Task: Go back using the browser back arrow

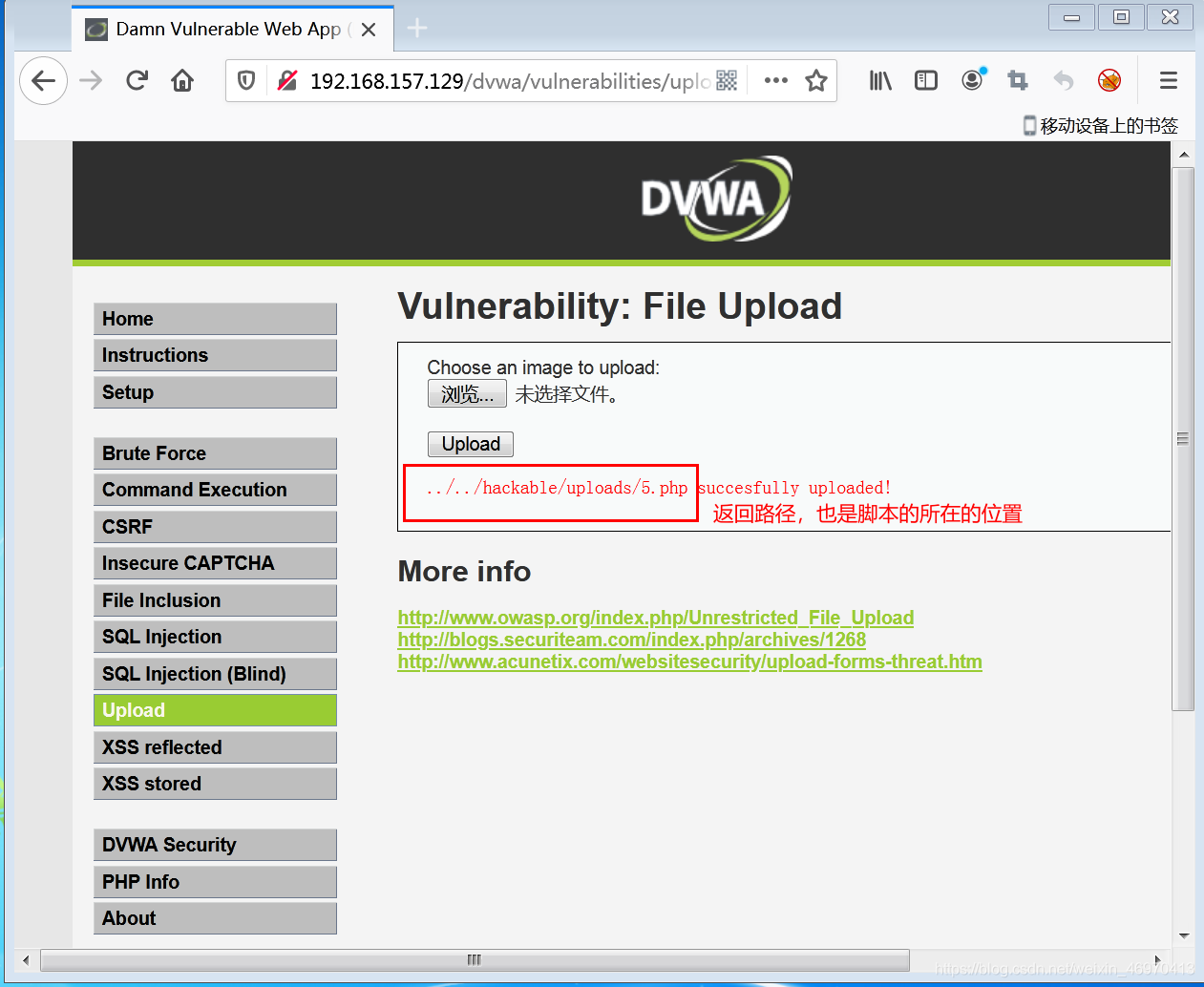Action: pyautogui.click(x=43, y=81)
